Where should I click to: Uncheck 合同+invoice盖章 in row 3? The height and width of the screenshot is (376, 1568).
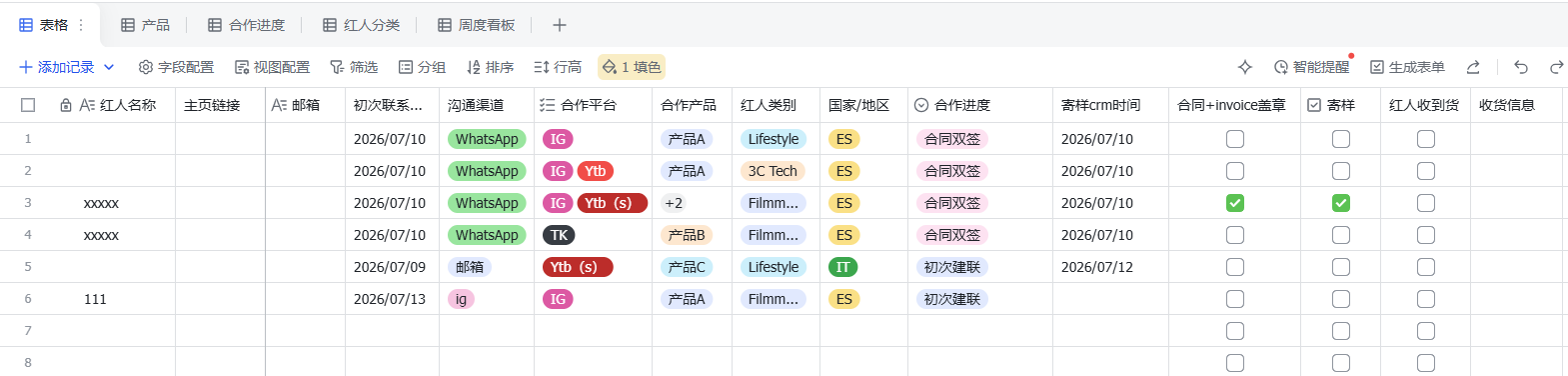(x=1235, y=203)
